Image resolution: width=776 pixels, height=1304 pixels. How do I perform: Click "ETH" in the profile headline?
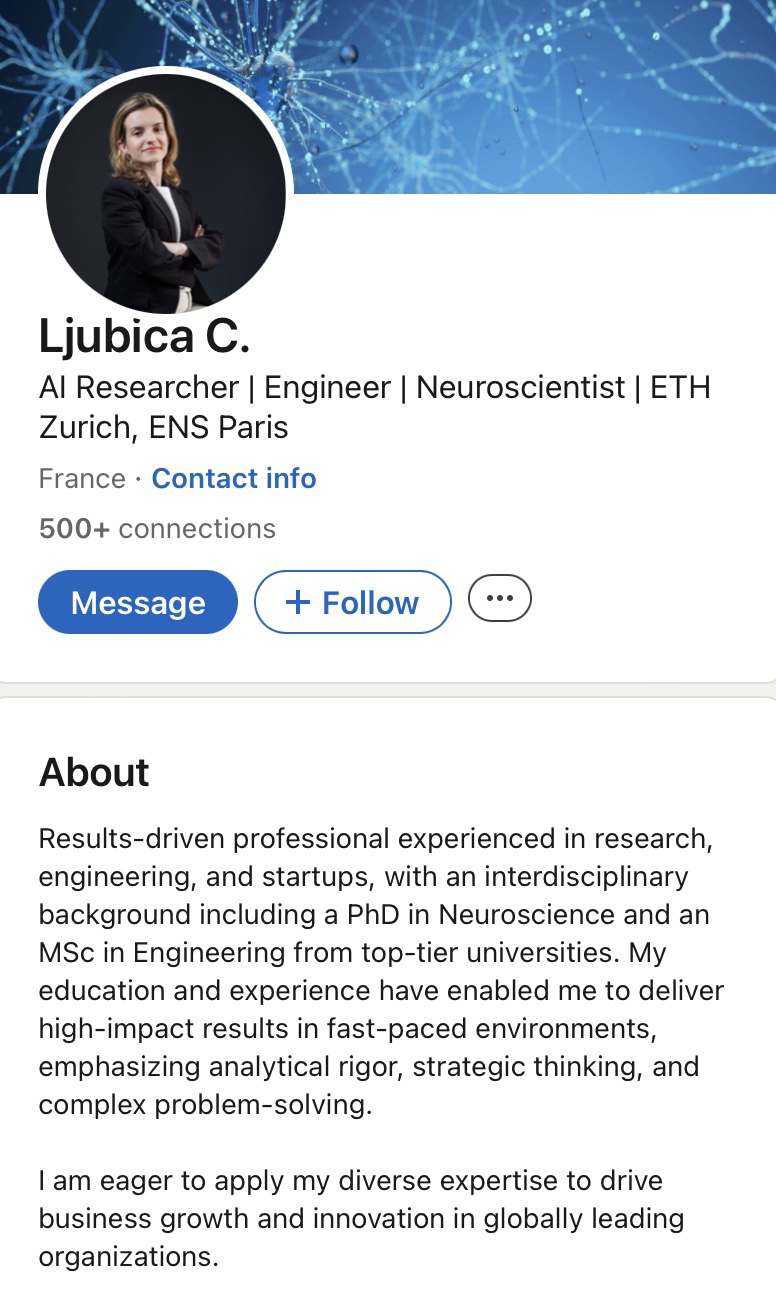pyautogui.click(x=680, y=387)
